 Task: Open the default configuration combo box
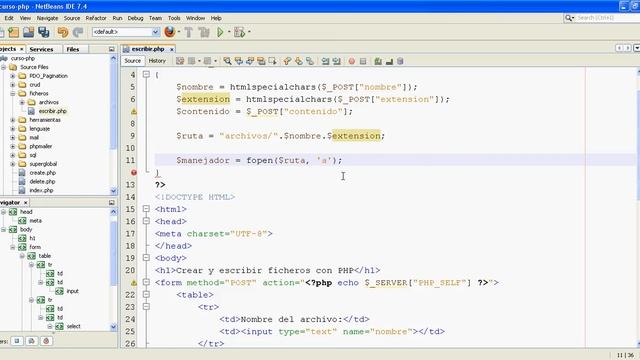coord(126,32)
